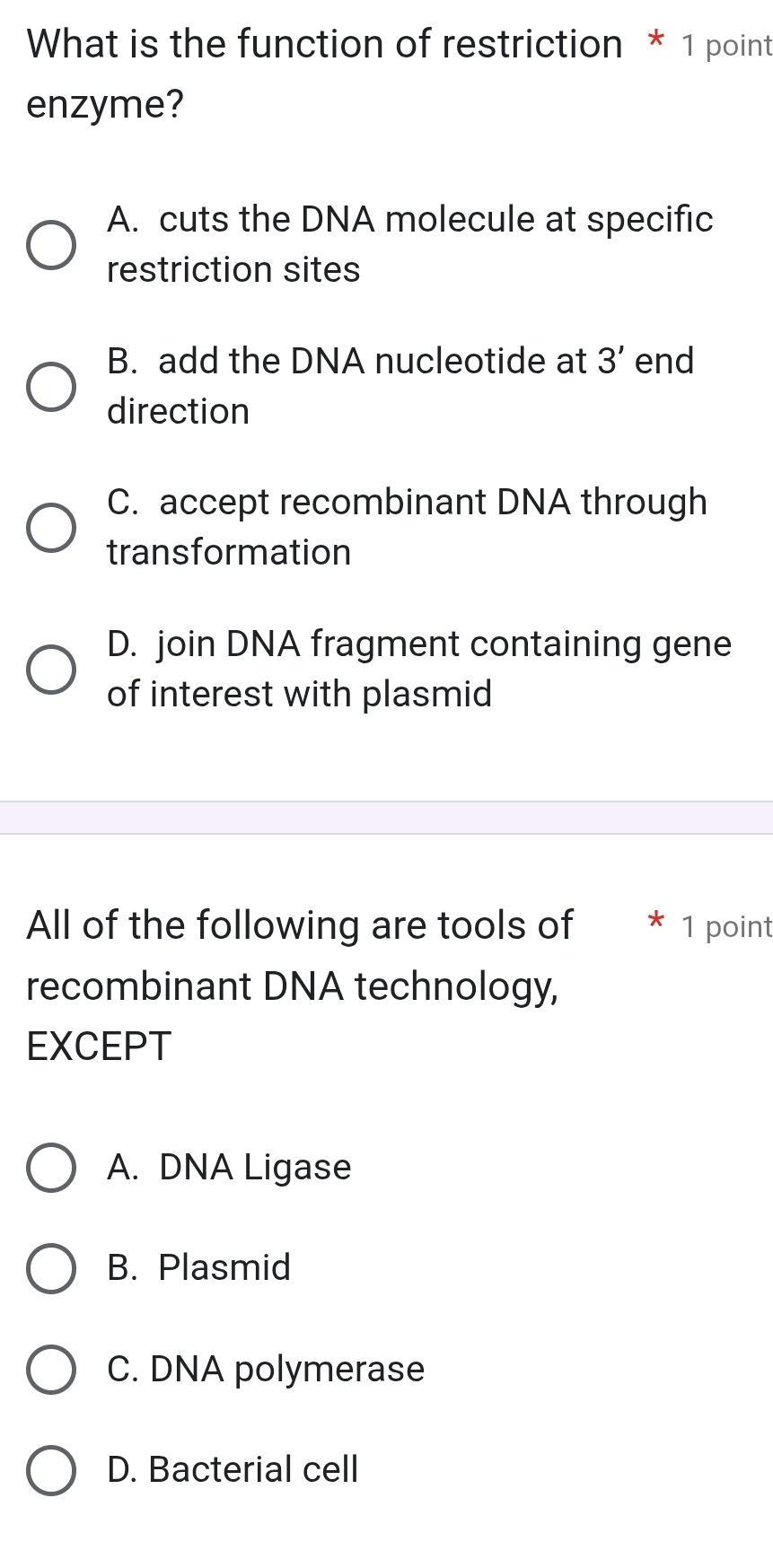This screenshot has width=773, height=1568.
Task: Select radio circle for 'add the DNA nucleotide'
Action: (50, 387)
